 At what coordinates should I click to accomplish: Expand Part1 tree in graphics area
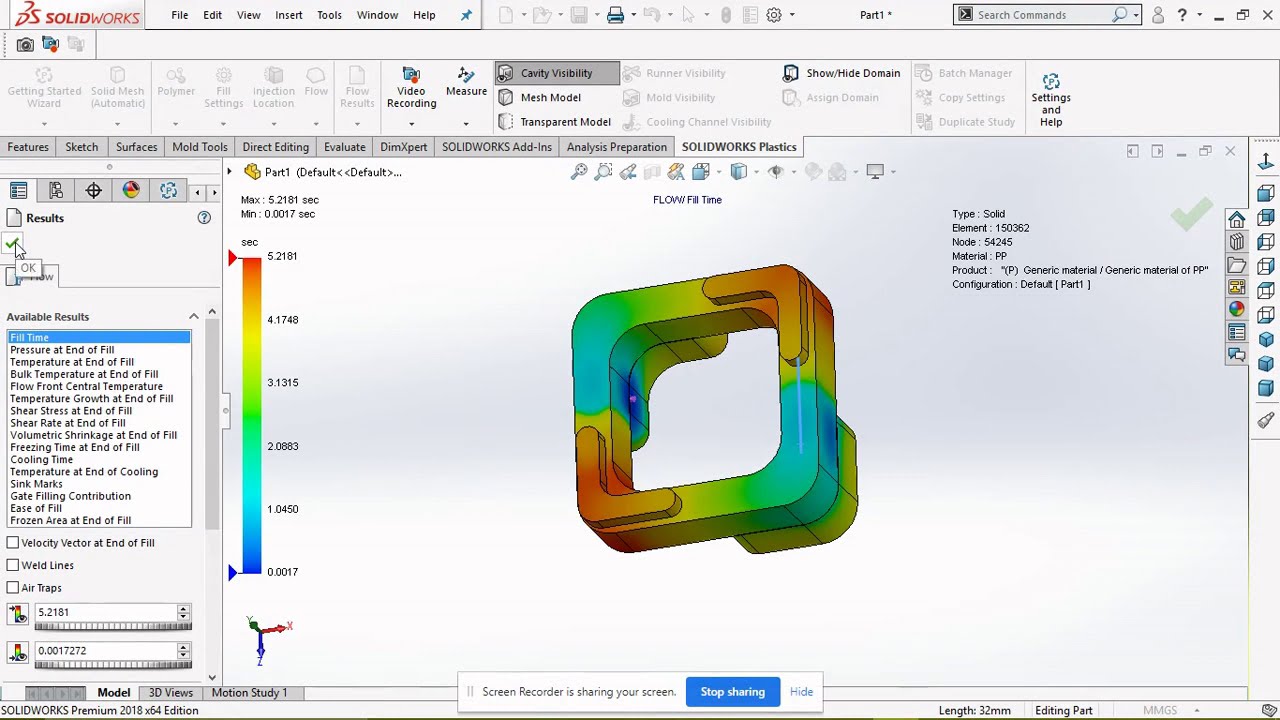click(229, 172)
